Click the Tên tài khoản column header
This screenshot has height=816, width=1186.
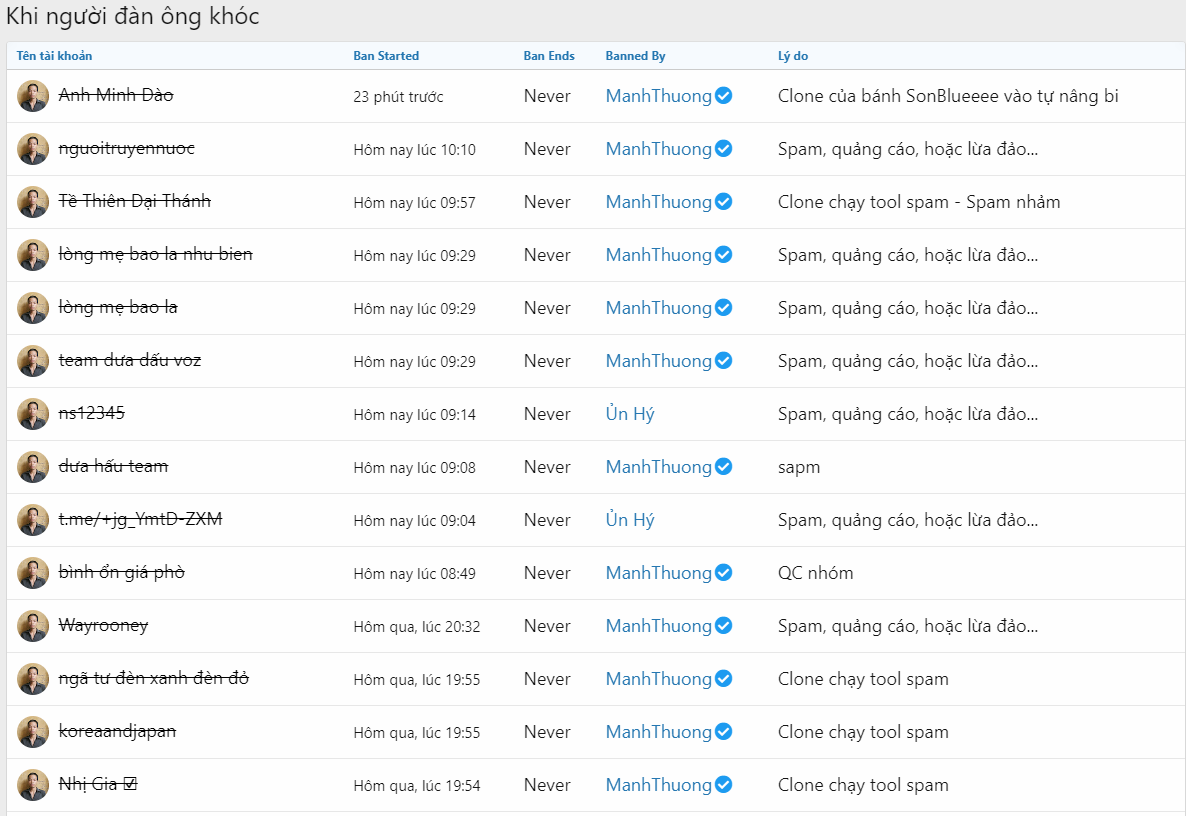(x=54, y=56)
